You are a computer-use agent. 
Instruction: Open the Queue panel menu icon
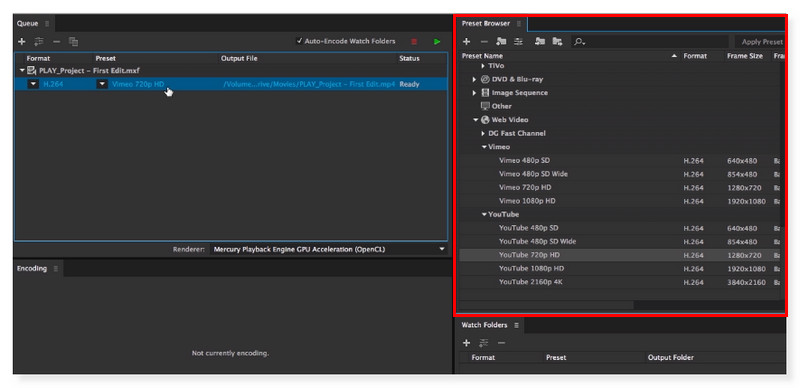pyautogui.click(x=47, y=23)
